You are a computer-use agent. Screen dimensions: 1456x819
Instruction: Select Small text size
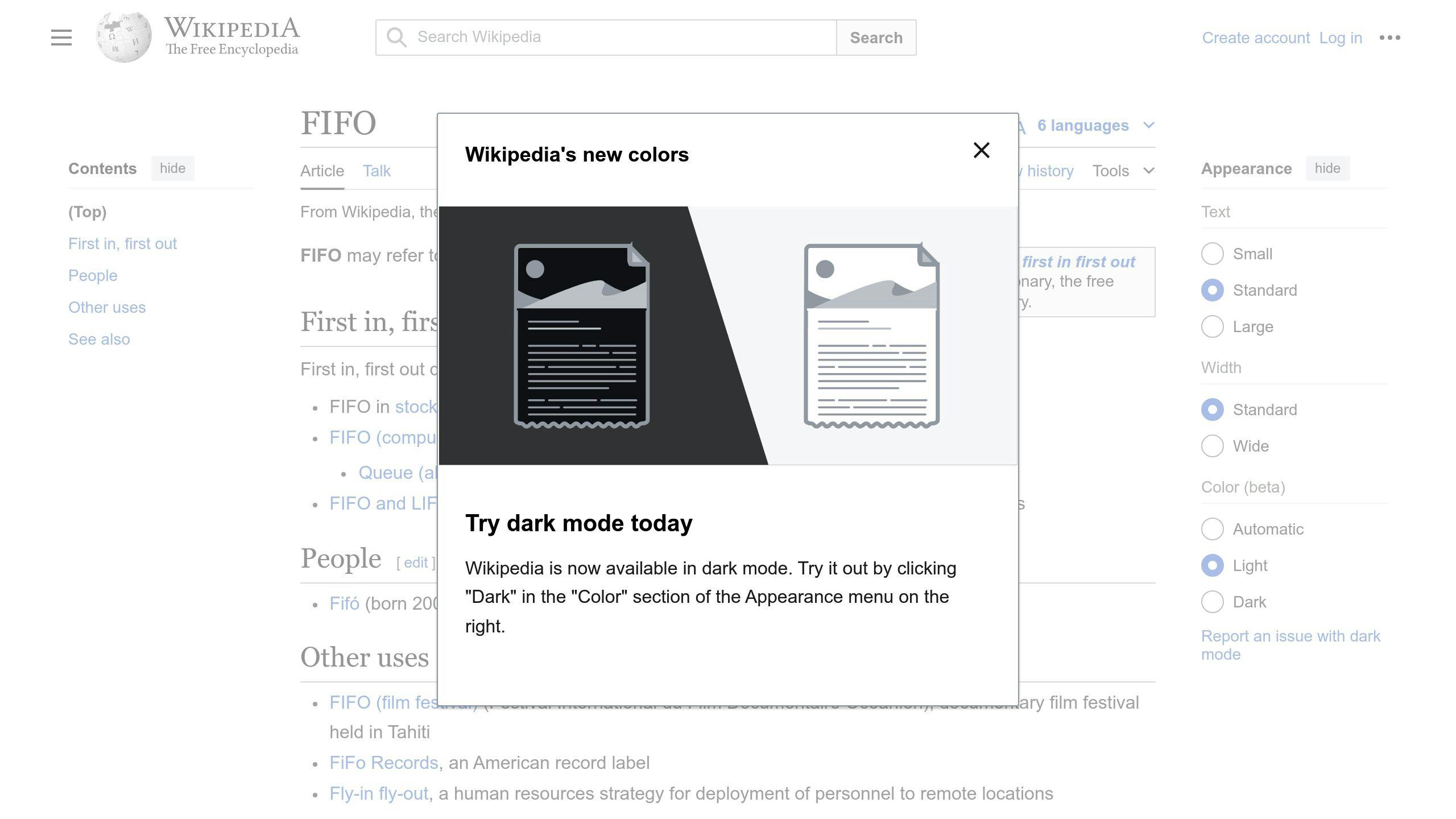click(1212, 254)
